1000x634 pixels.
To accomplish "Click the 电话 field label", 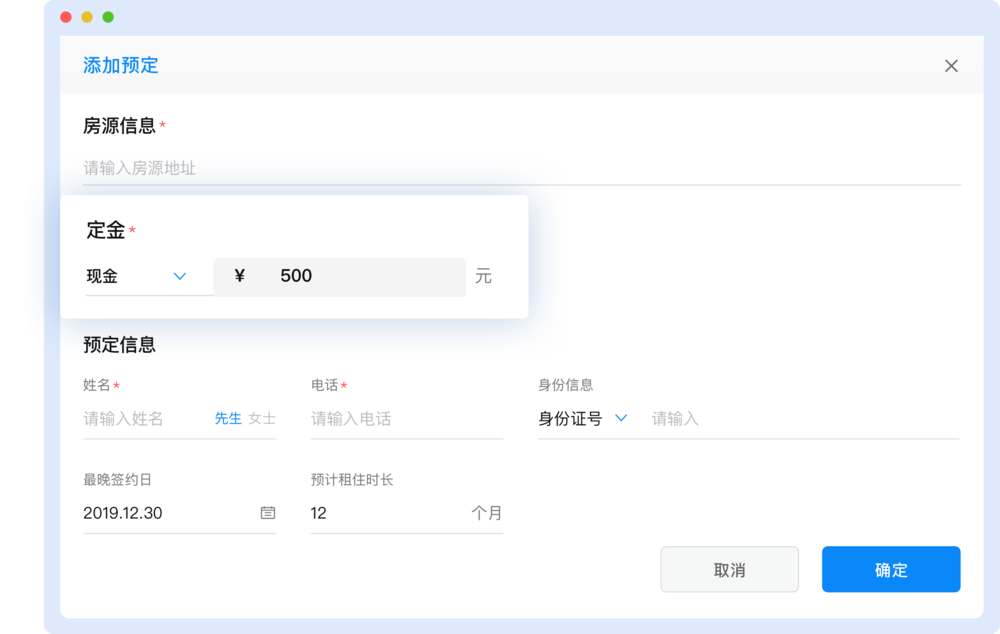I will 325,385.
